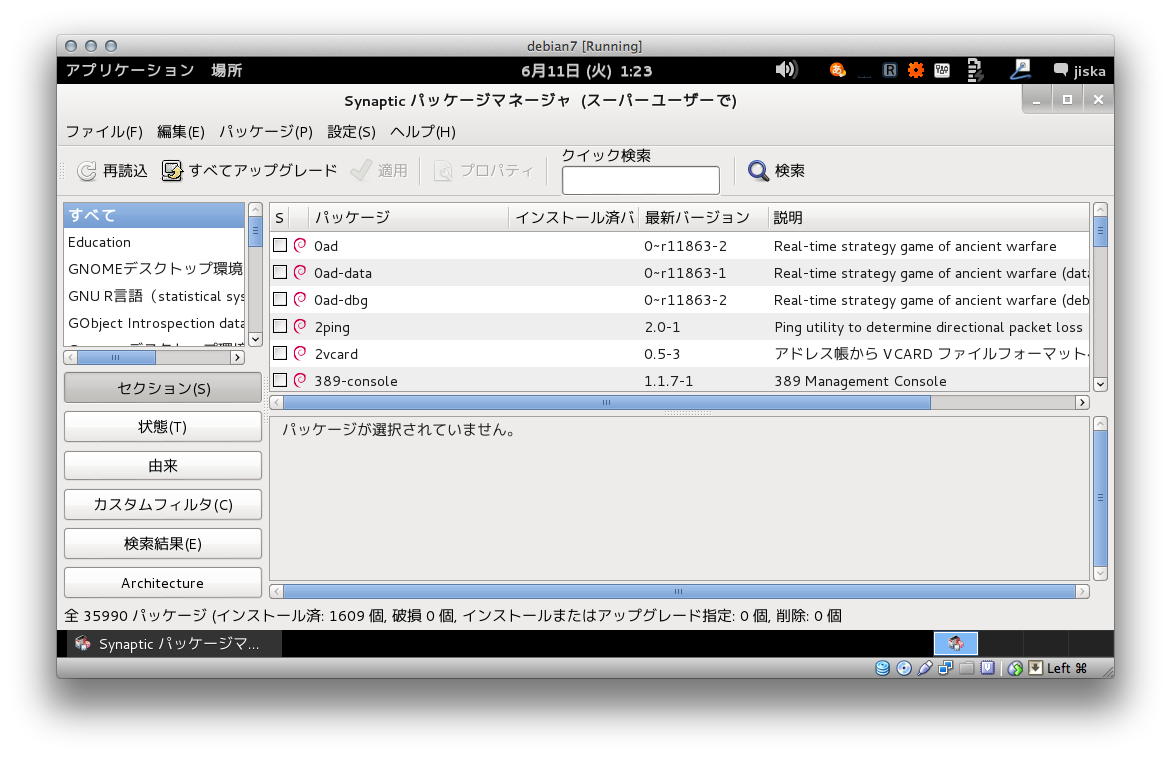Click section list scrollbar up arrow
The width and height of the screenshot is (1171, 757).
pyautogui.click(x=255, y=210)
